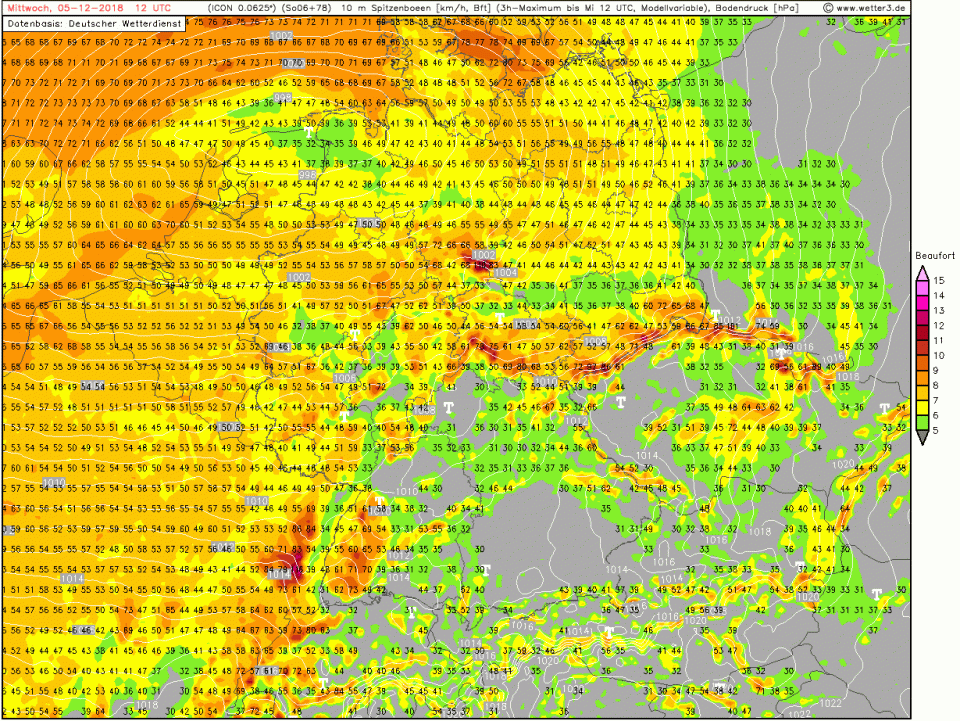Select the yellow Beaufort 6–7 legend swatch
Image resolution: width=960 pixels, height=721 pixels.
(922, 408)
